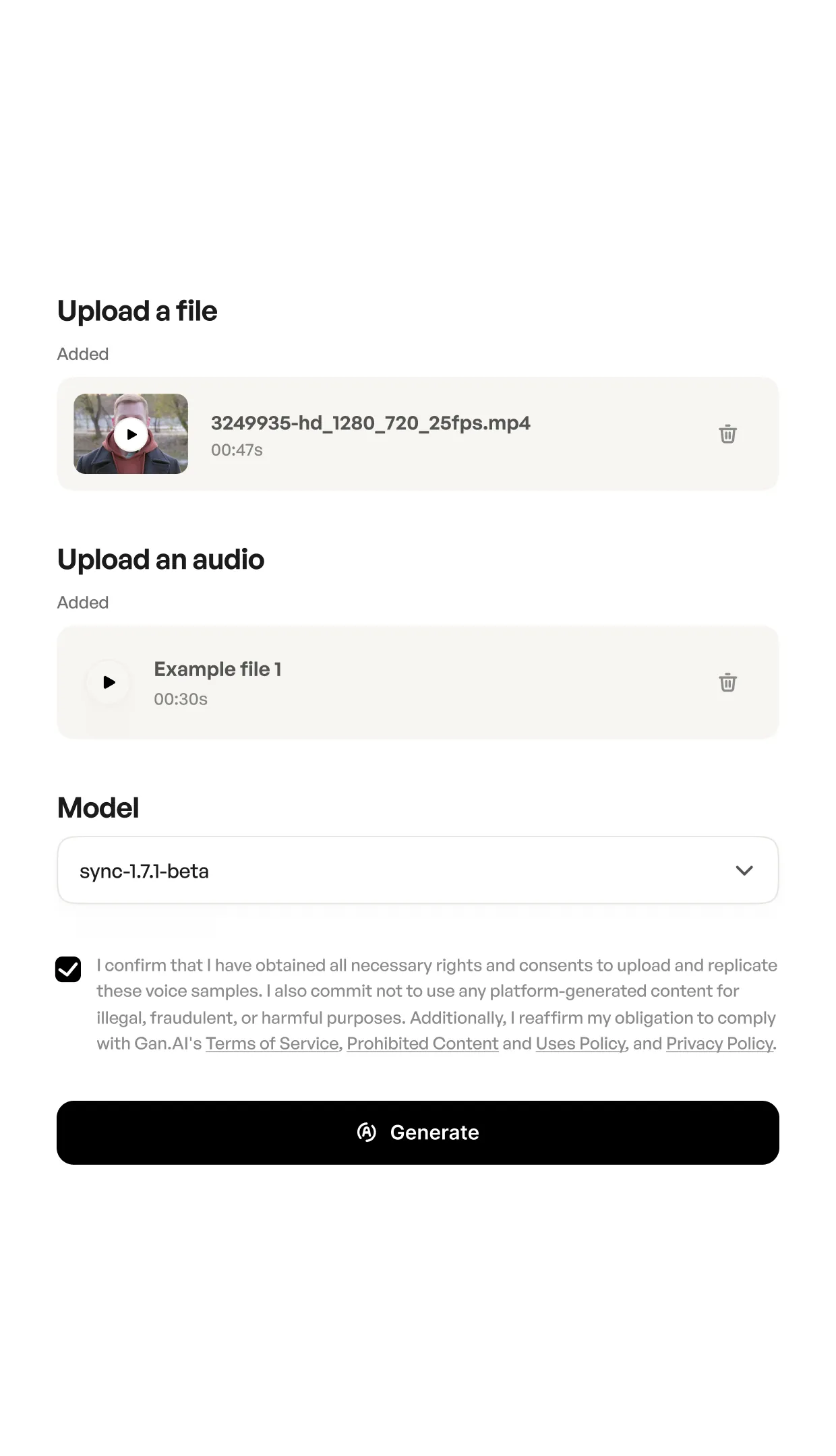Delete the 3249935-hd_1280_720_25fps.mp4 video file

[x=727, y=433]
